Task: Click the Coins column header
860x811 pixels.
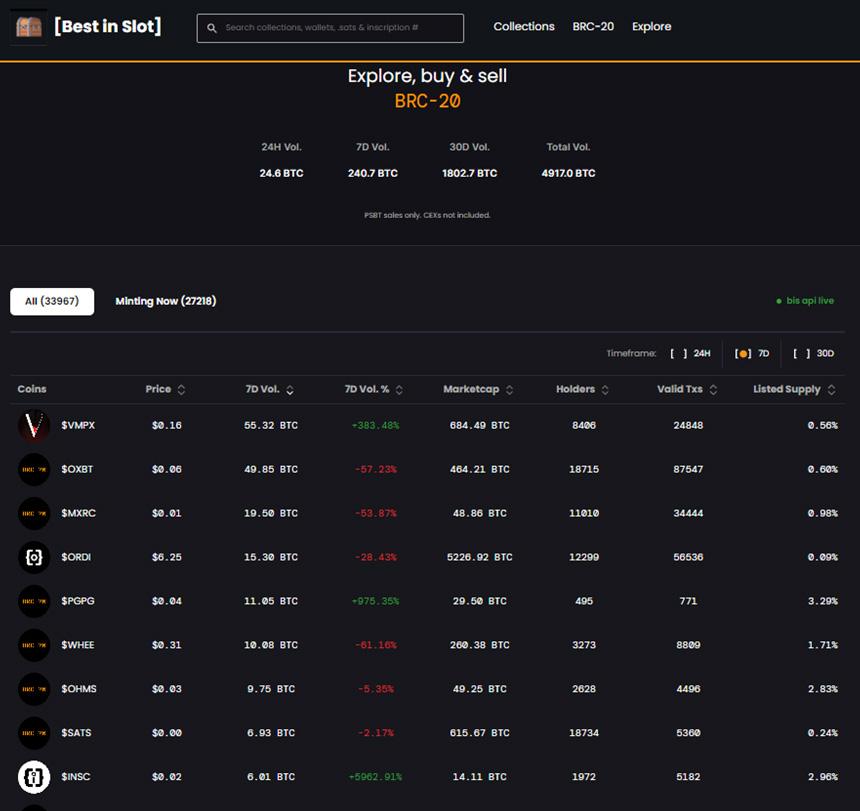Action: point(32,389)
